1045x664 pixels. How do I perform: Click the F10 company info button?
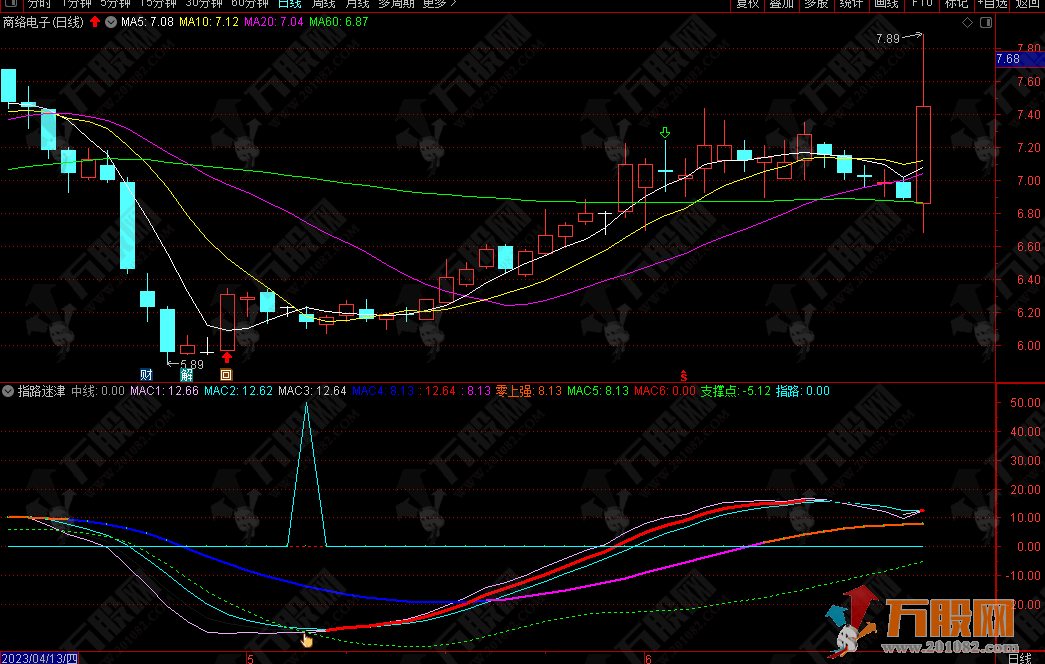pyautogui.click(x=922, y=3)
